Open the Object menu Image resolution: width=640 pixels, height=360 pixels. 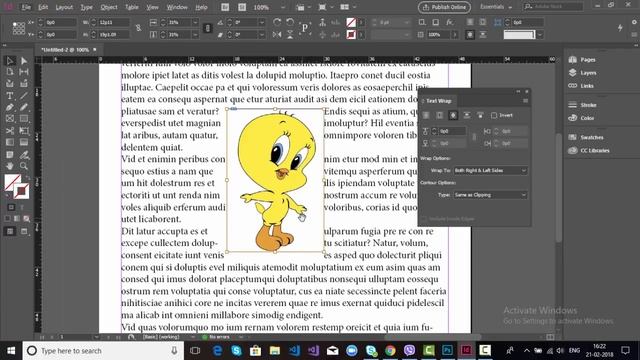(x=109, y=7)
